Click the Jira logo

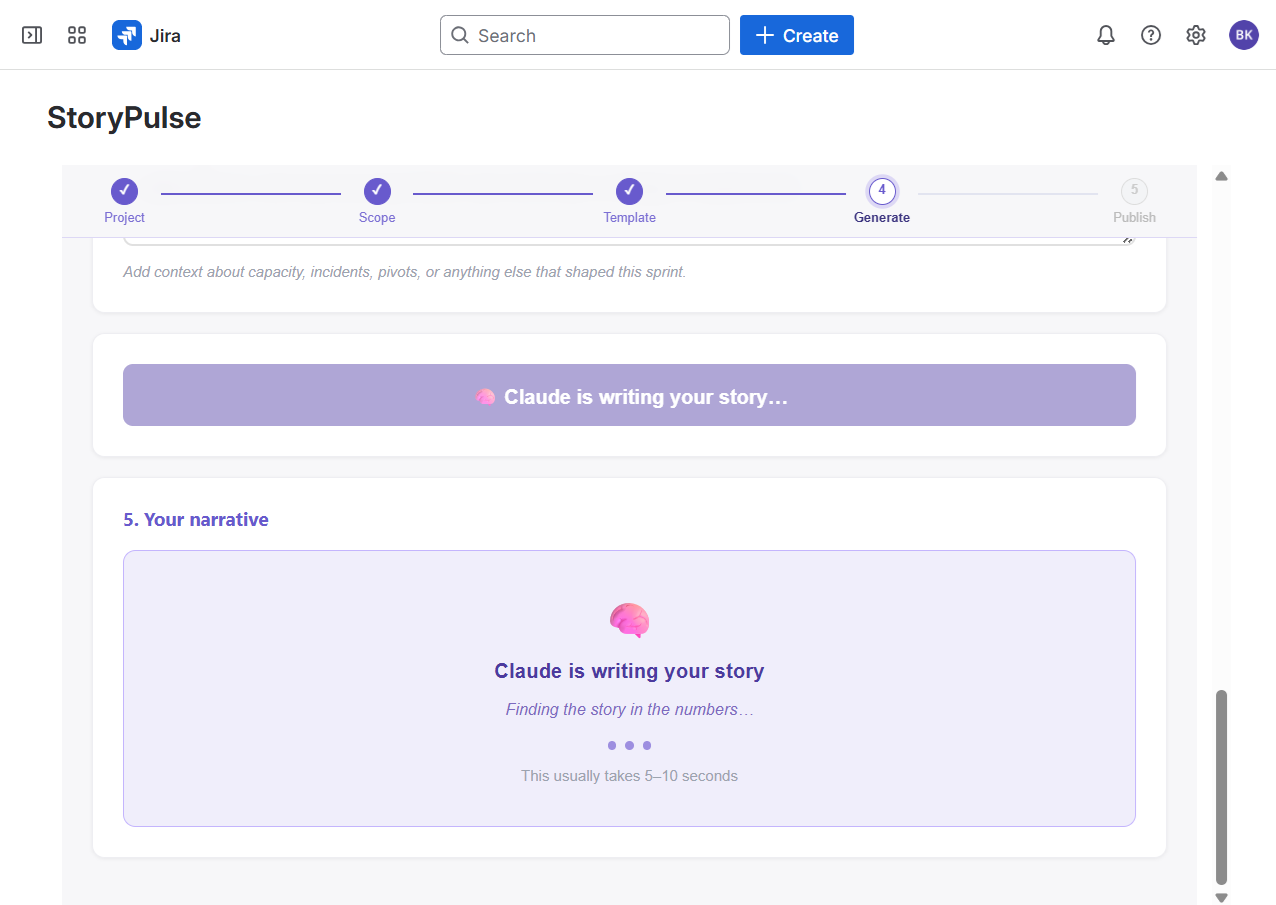[146, 36]
